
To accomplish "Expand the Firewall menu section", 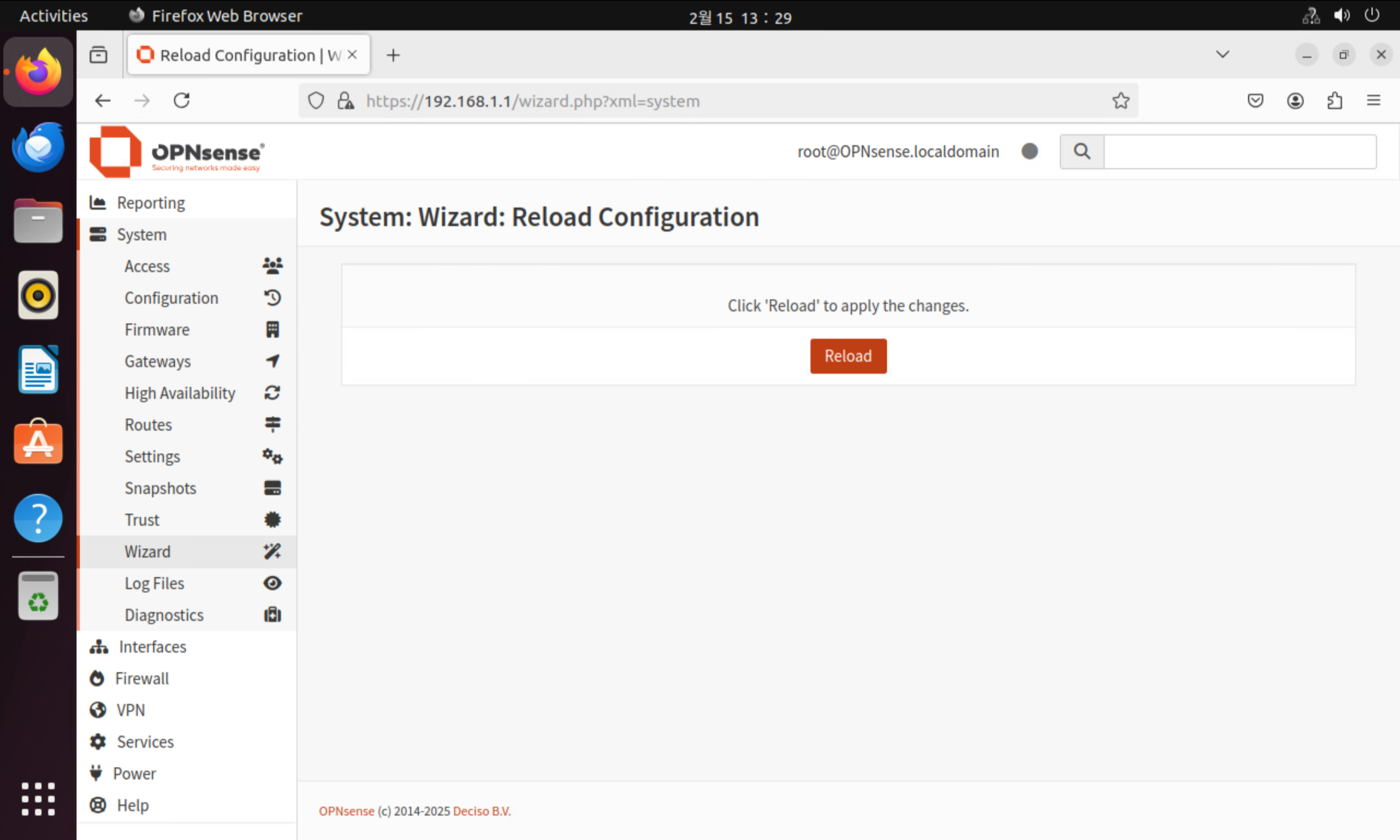I will point(142,678).
